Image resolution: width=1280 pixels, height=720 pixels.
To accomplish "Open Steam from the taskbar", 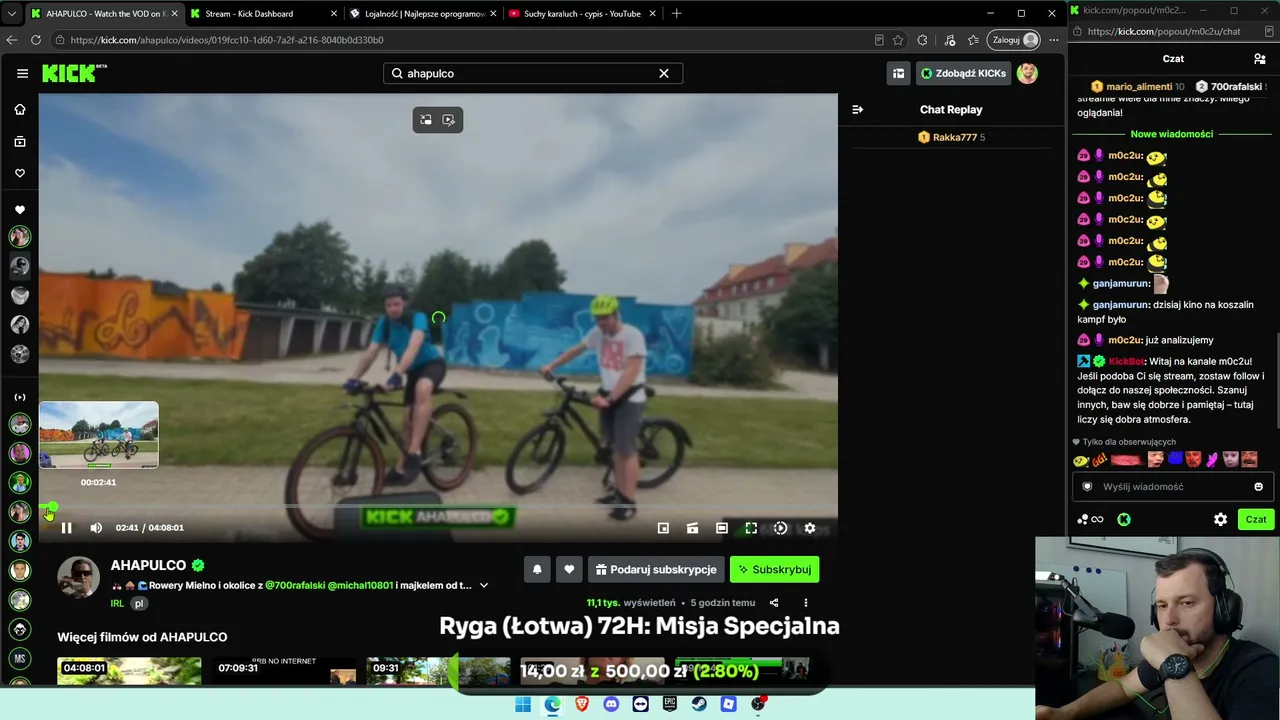I will (700, 704).
